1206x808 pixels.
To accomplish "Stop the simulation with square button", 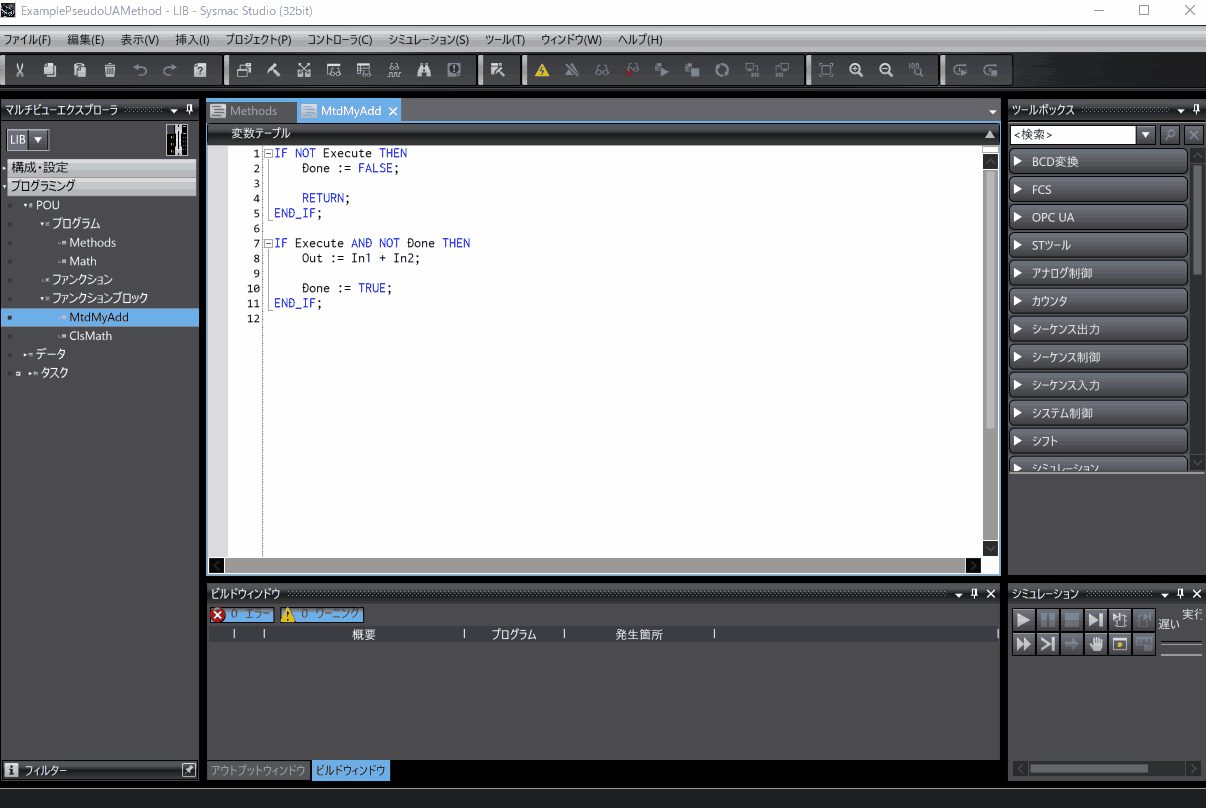I will (1071, 620).
